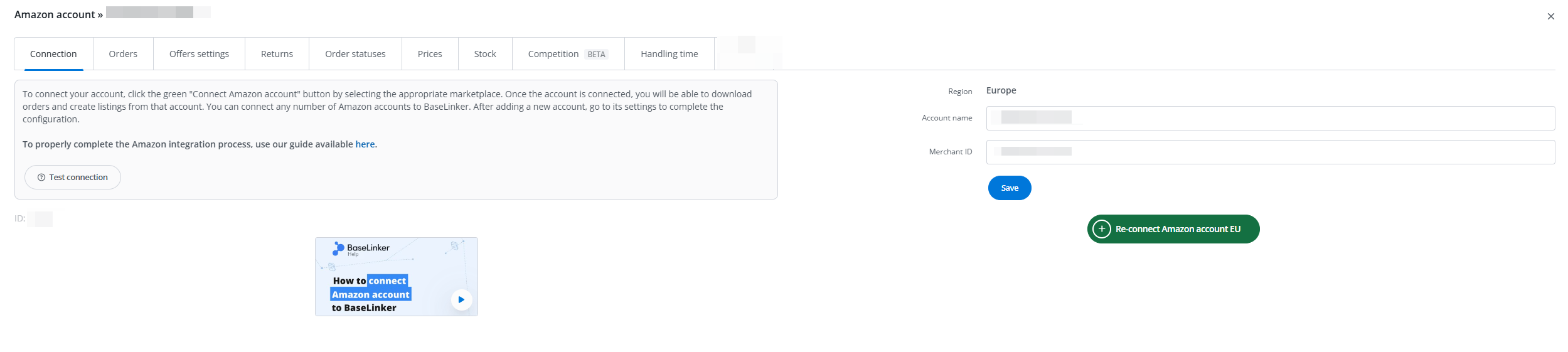Image resolution: width=1568 pixels, height=352 pixels.
Task: Switch to the Connection tab
Action: coord(53,54)
